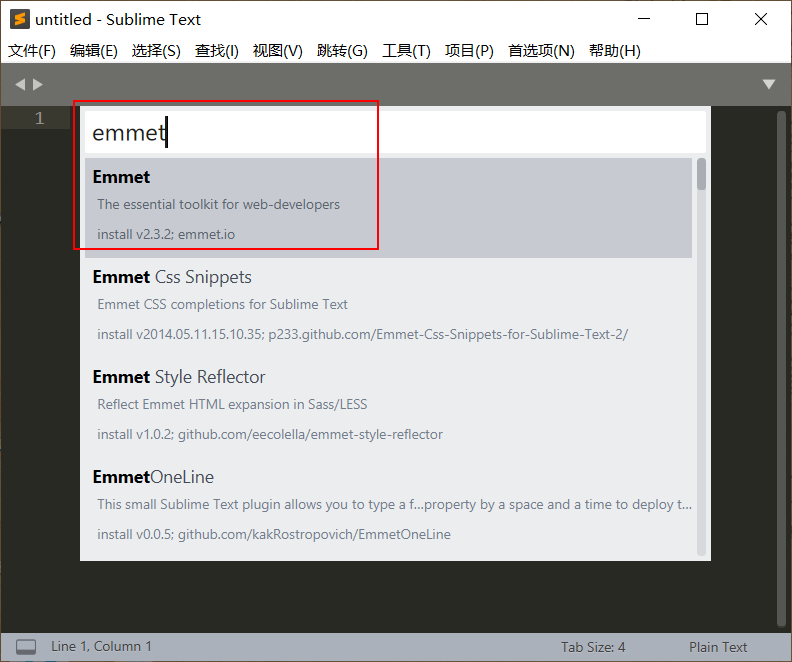Click 'Emmet CSS completions for Sublime Text' description

point(222,304)
